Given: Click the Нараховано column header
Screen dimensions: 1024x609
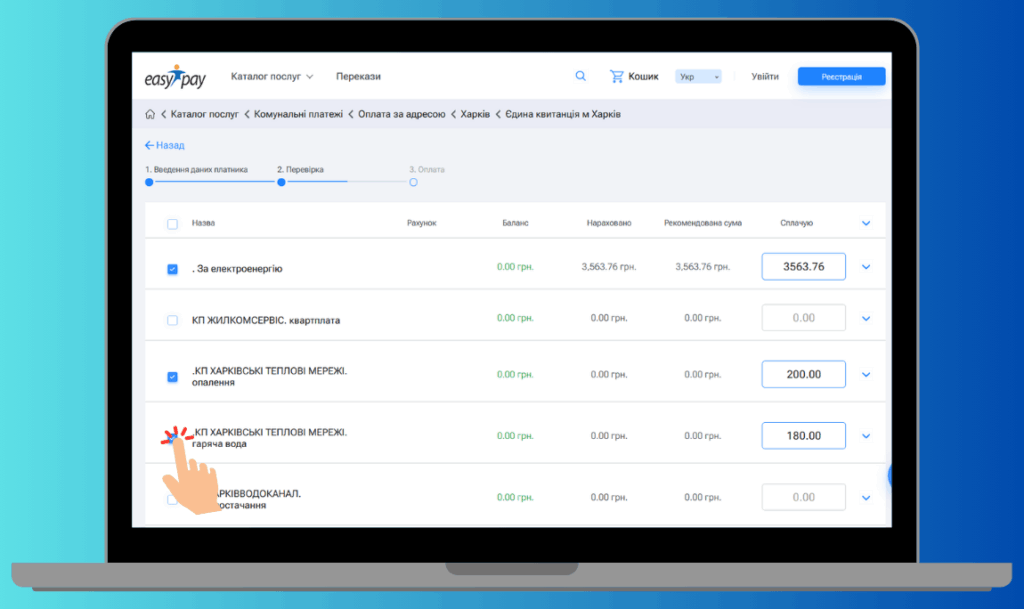Looking at the screenshot, I should pos(609,223).
